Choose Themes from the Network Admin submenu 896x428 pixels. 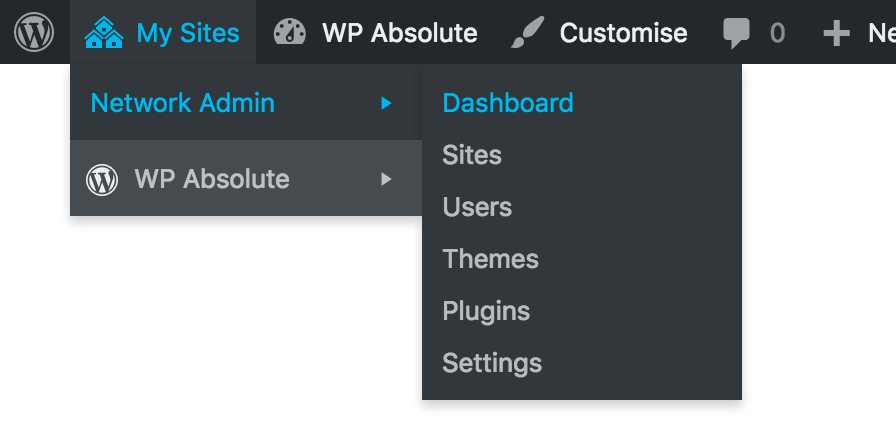[x=490, y=259]
